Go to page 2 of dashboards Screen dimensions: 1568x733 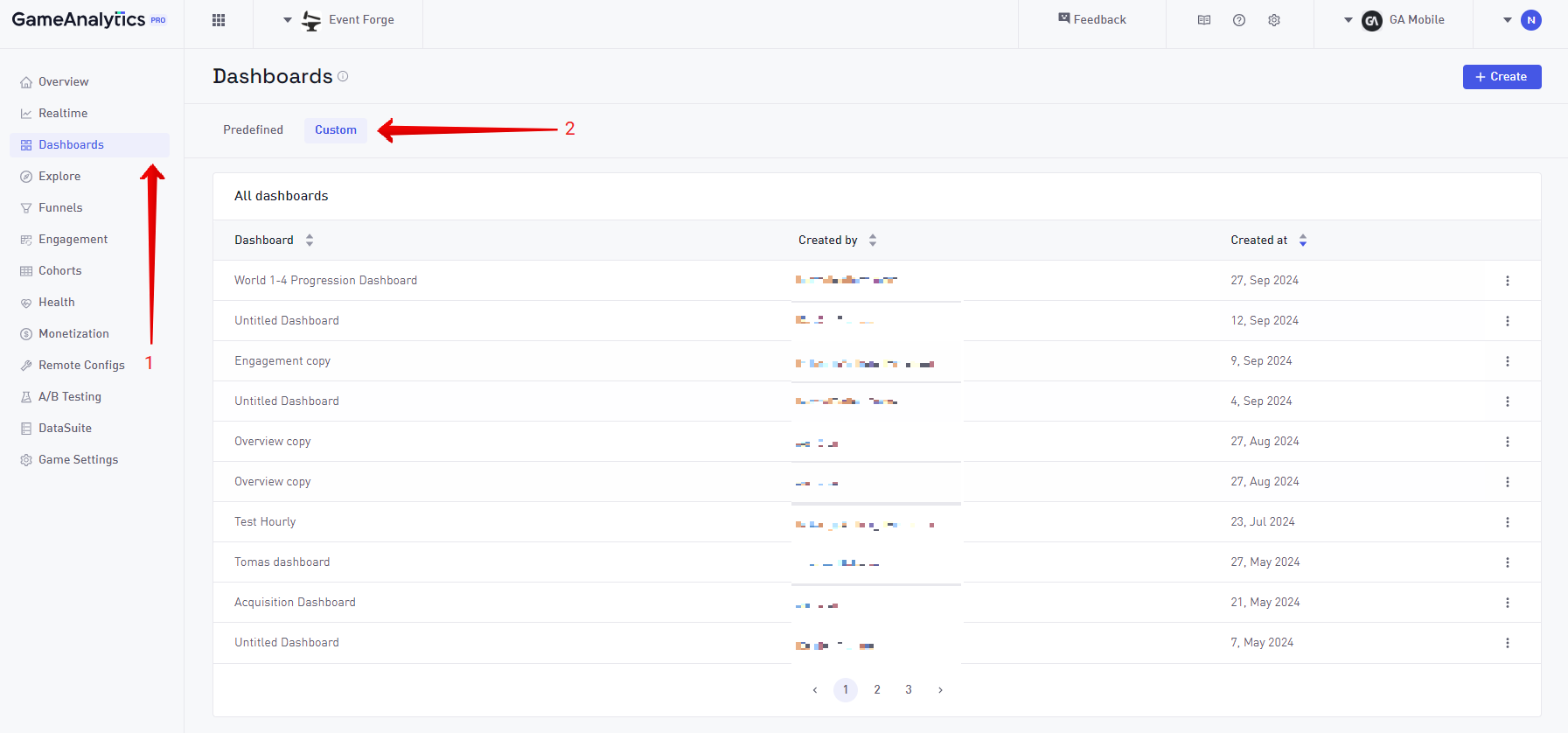[877, 689]
